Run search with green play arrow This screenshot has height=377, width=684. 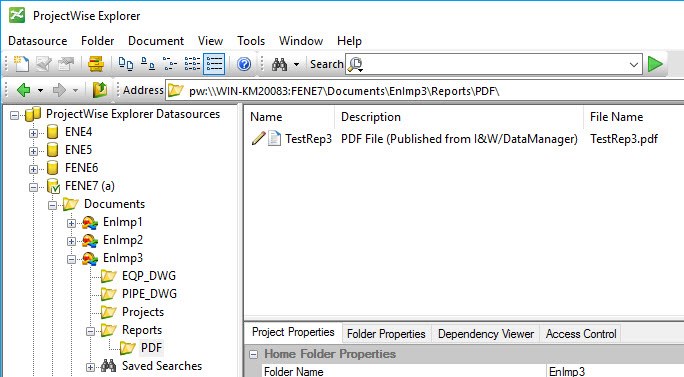tap(655, 64)
